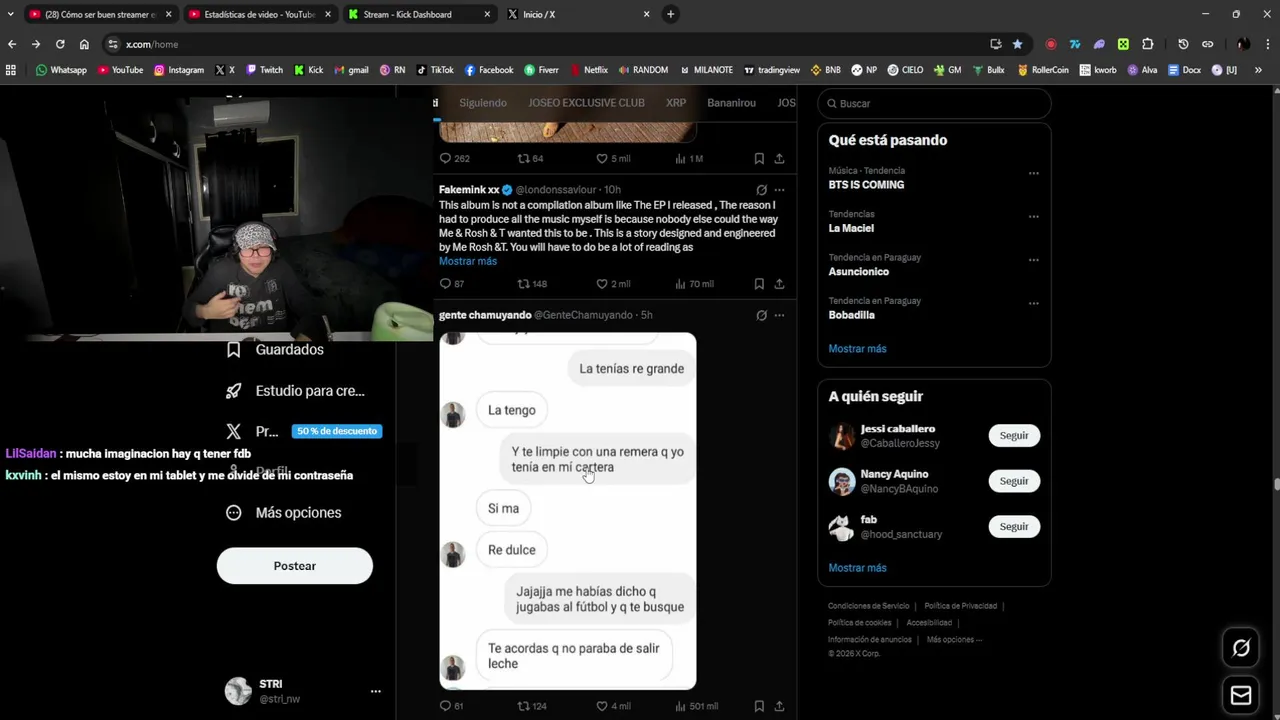Share the gente chamuyando post
1280x720 pixels.
[x=779, y=706]
